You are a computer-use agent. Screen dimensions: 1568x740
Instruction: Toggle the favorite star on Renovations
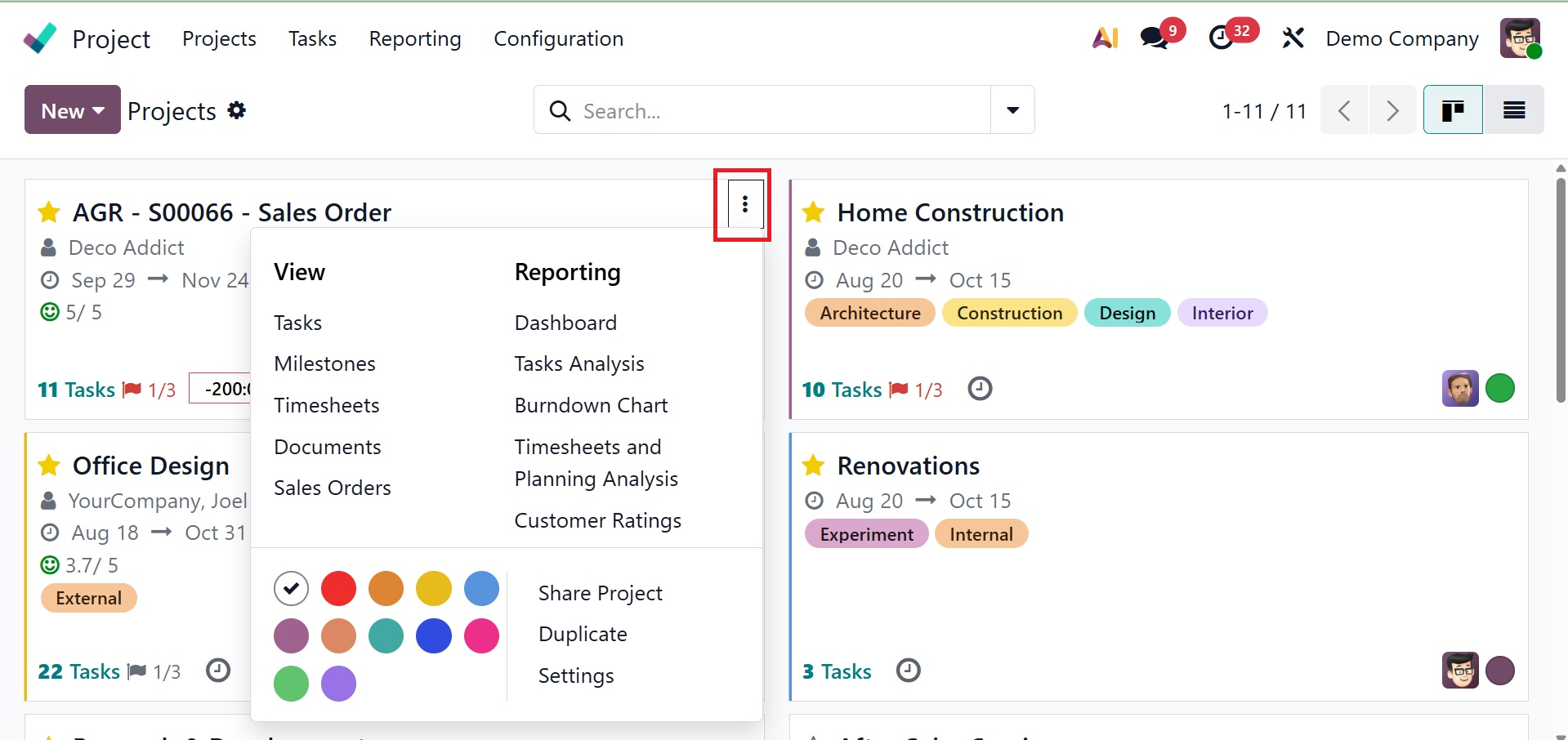pos(813,466)
